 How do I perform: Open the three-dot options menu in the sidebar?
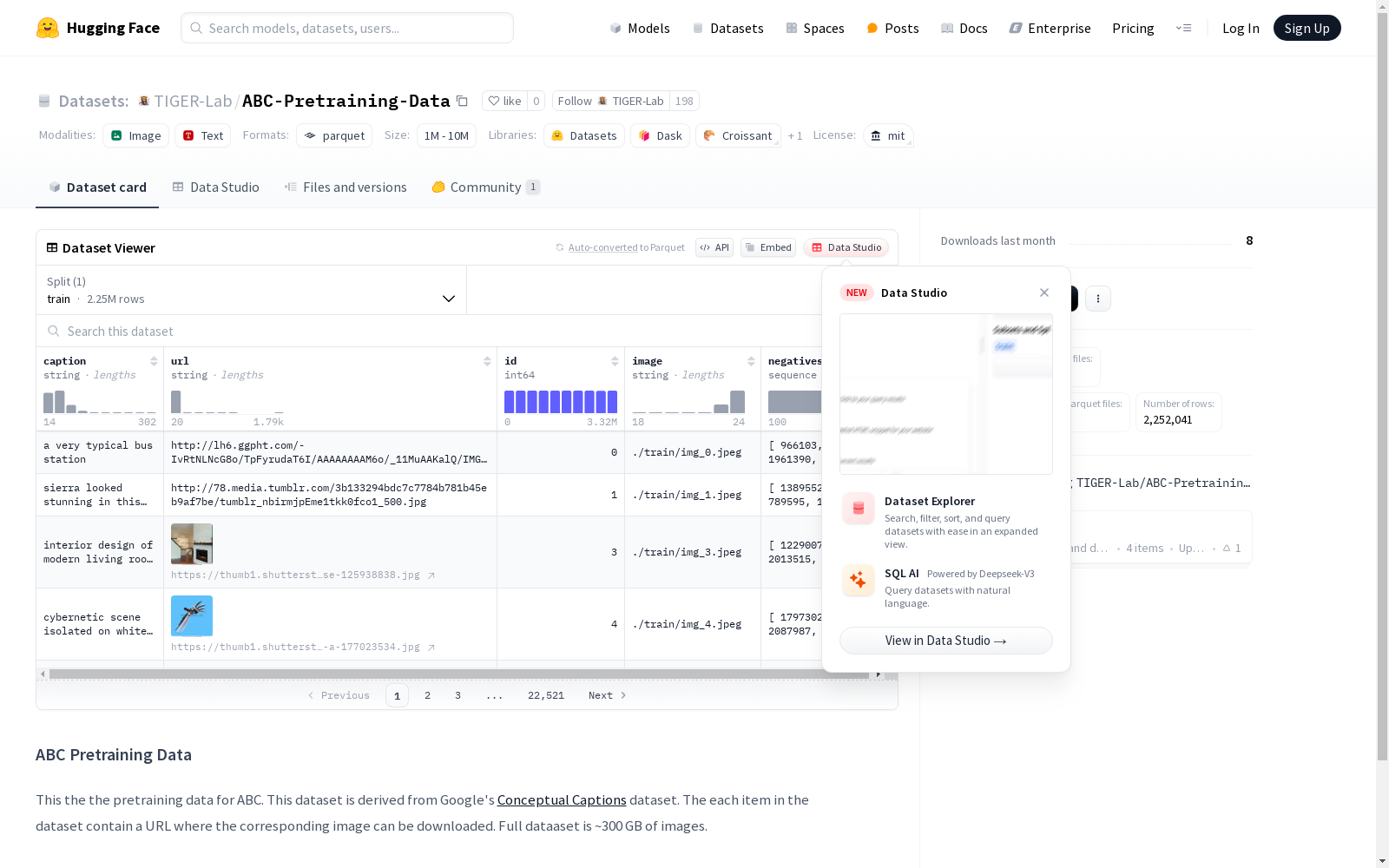tap(1098, 299)
